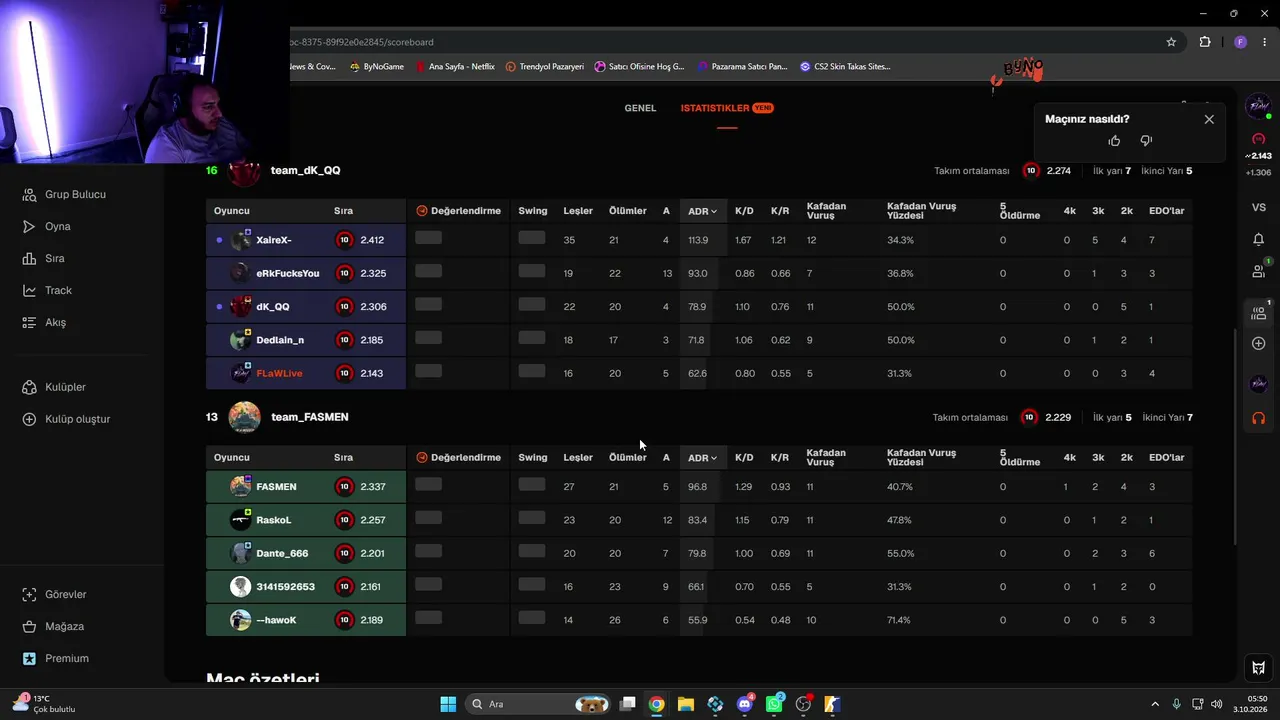The width and height of the screenshot is (1280, 720).
Task: Click the orange headset support icon
Action: 1259,417
